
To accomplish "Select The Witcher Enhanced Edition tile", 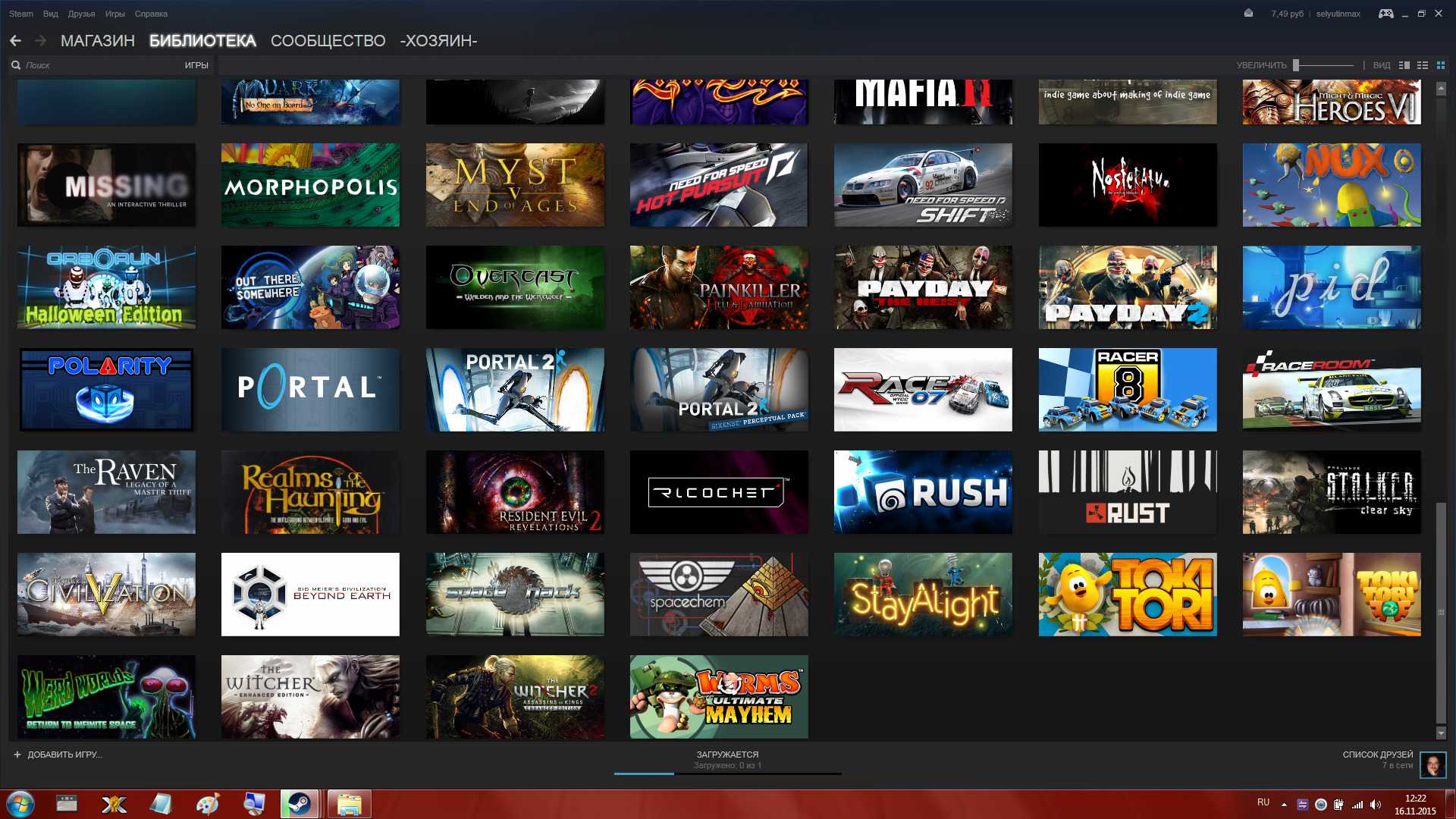I will click(310, 696).
